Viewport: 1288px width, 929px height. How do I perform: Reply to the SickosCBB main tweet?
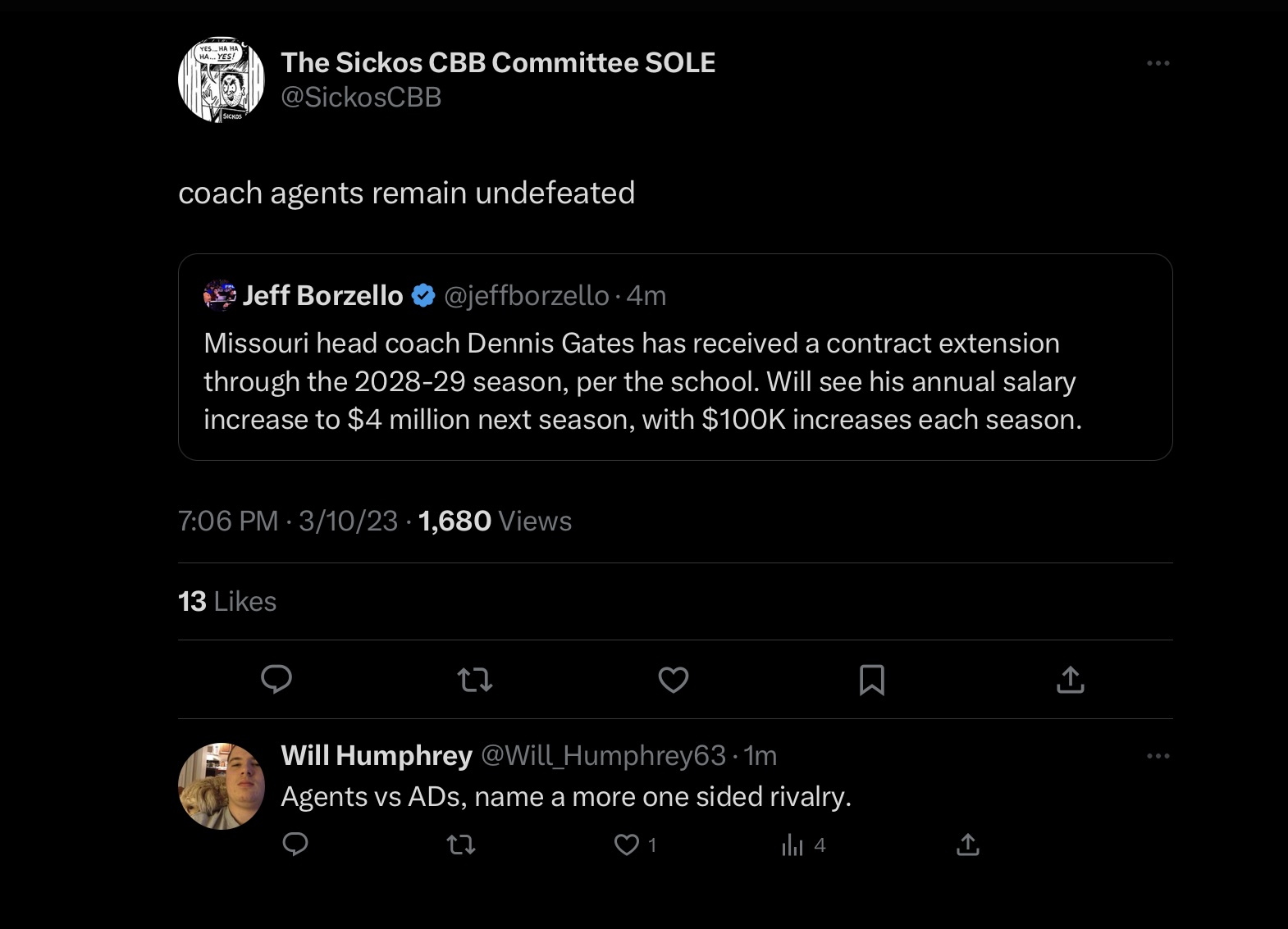[276, 679]
